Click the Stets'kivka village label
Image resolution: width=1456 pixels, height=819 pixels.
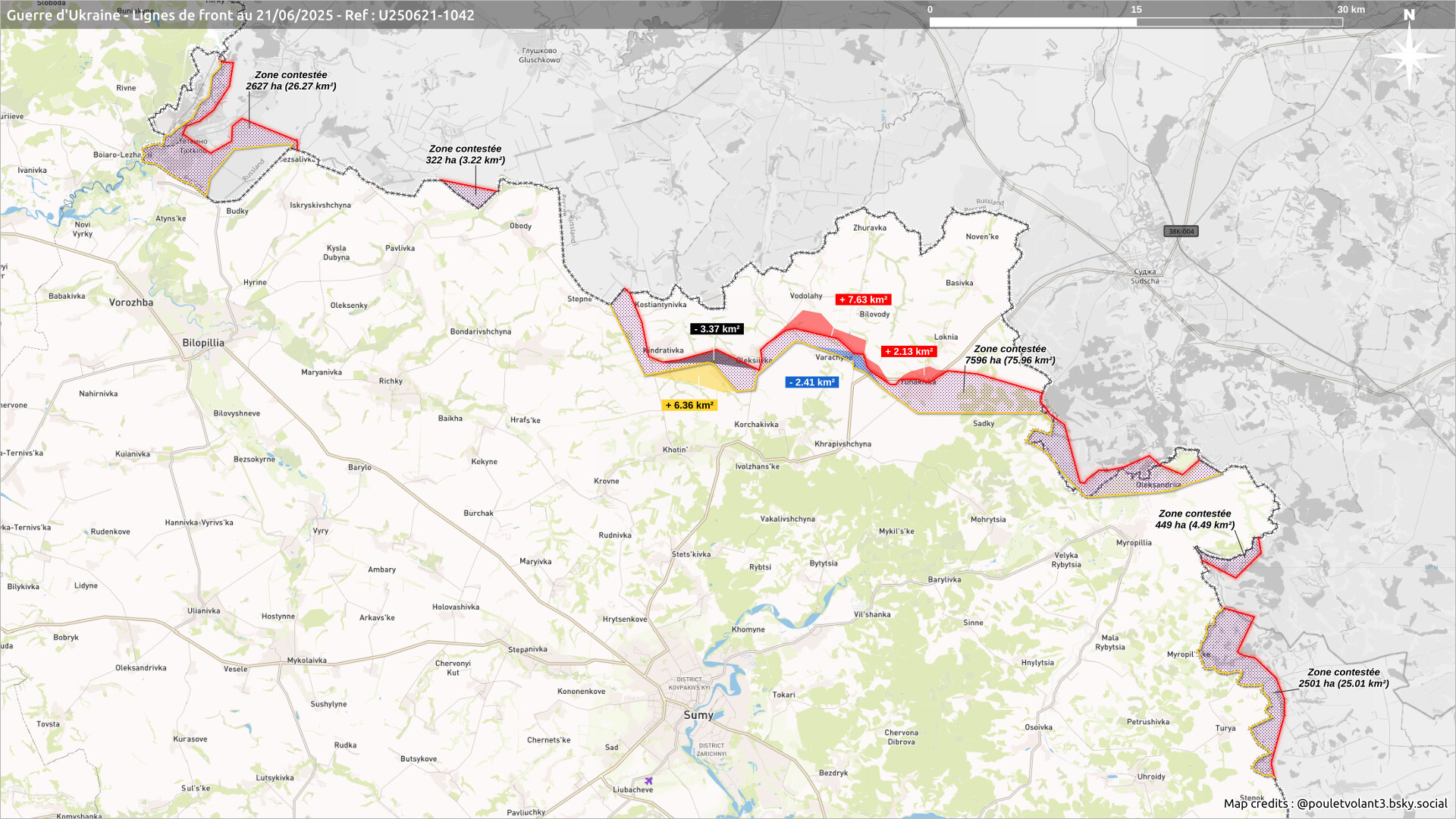pyautogui.click(x=691, y=554)
